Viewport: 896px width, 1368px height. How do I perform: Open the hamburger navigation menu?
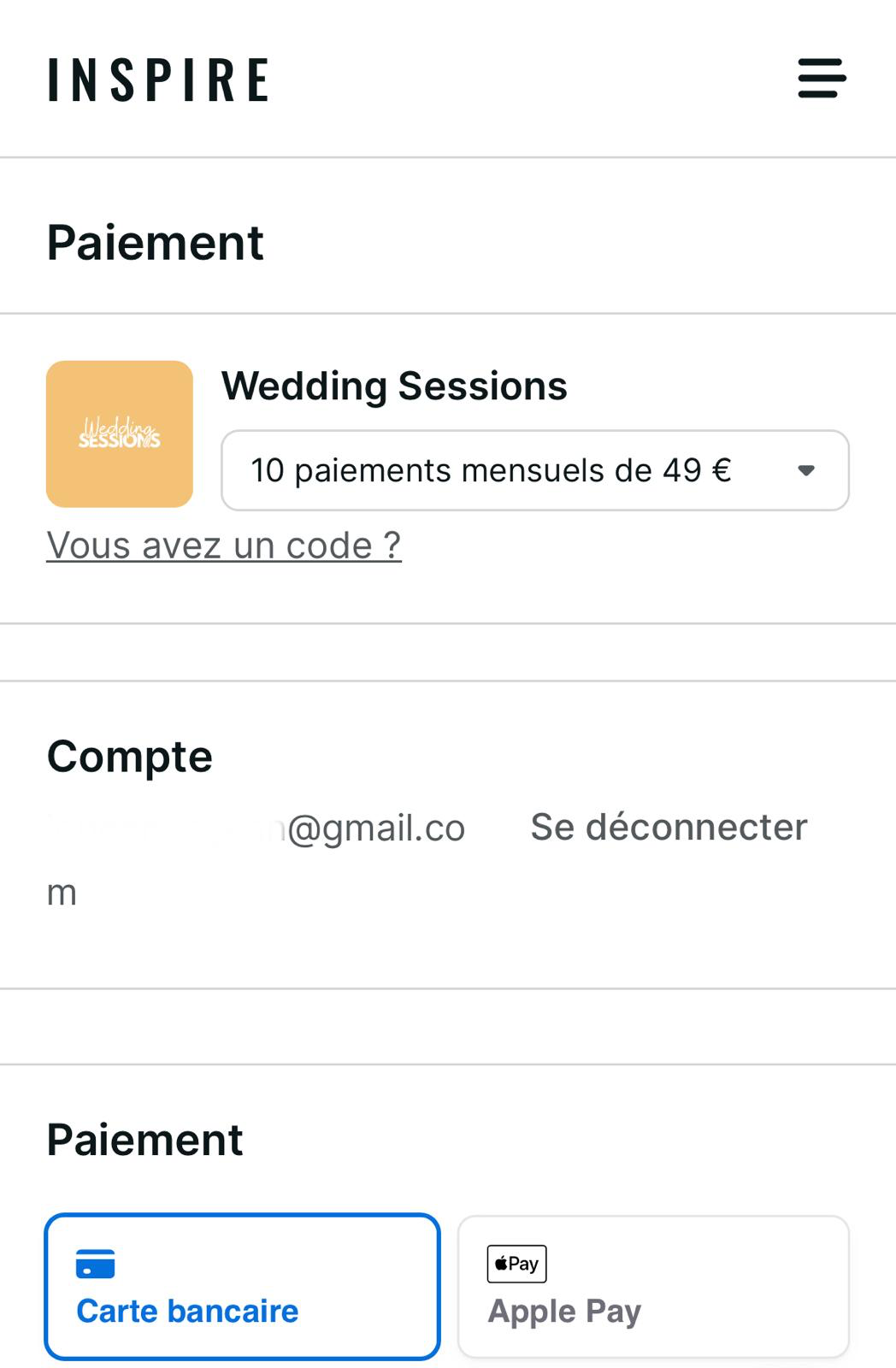coord(822,79)
